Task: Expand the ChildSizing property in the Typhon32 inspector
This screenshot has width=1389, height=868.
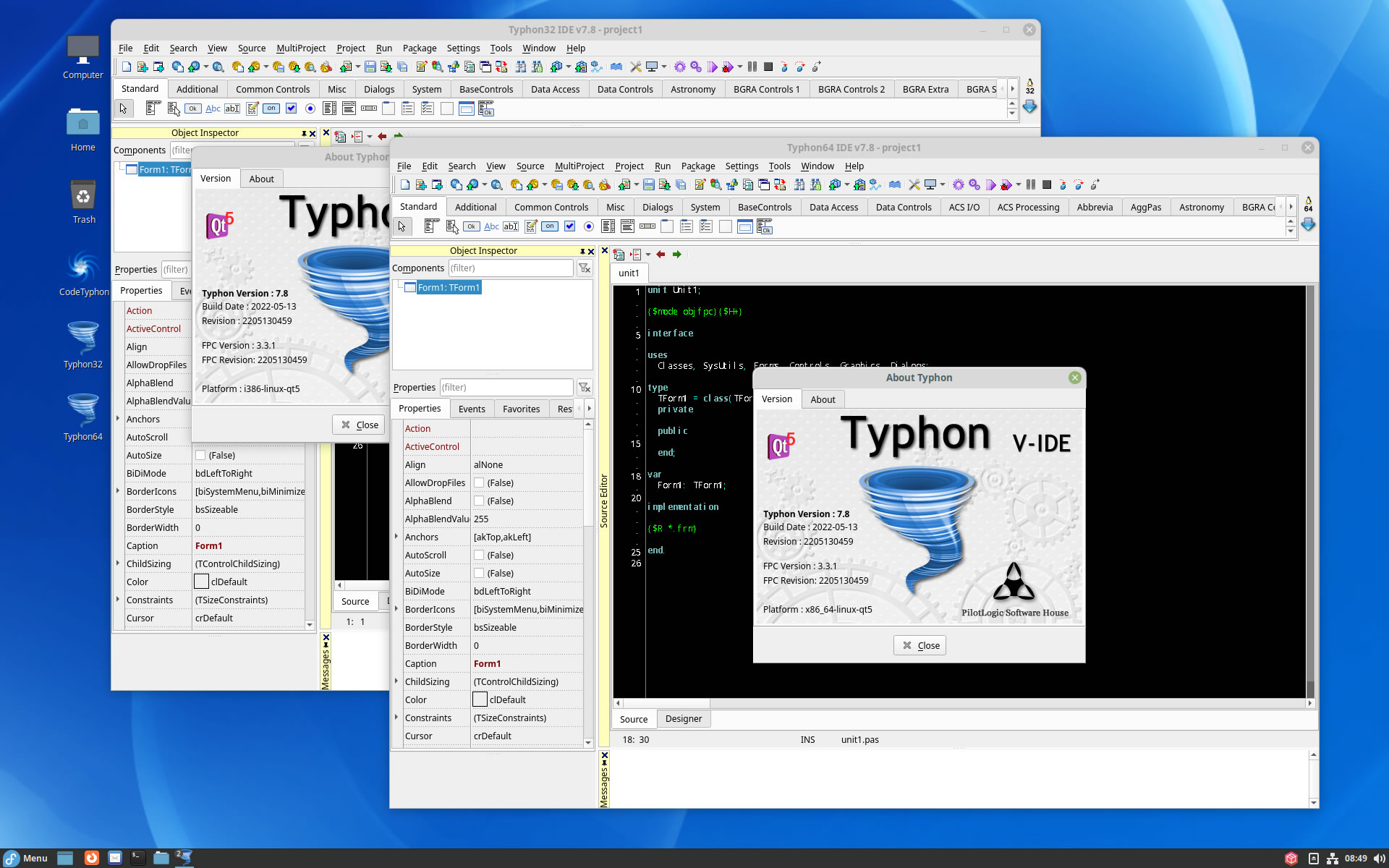Action: tap(118, 564)
